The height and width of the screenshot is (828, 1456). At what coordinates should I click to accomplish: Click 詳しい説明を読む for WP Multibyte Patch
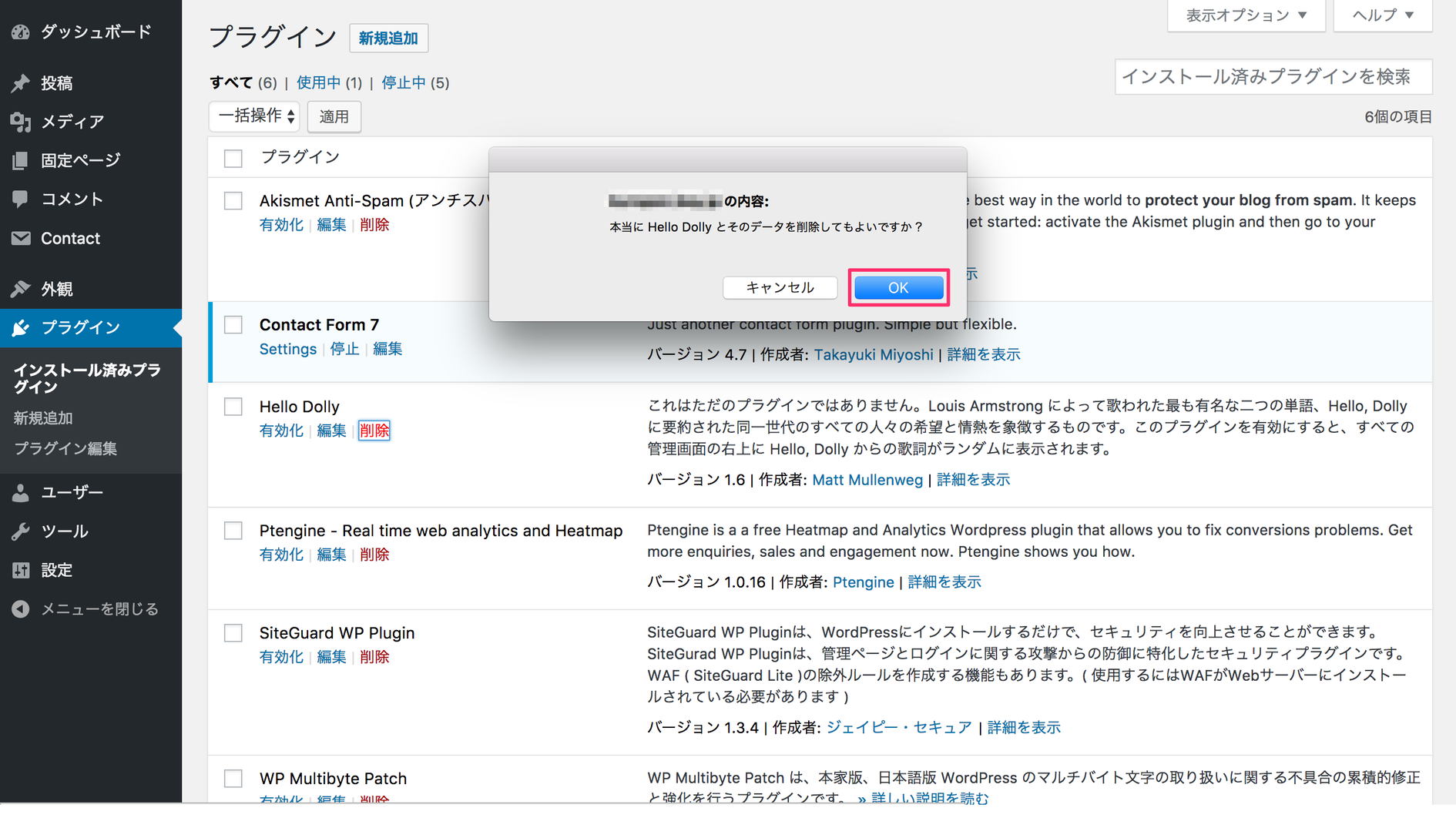click(x=923, y=798)
